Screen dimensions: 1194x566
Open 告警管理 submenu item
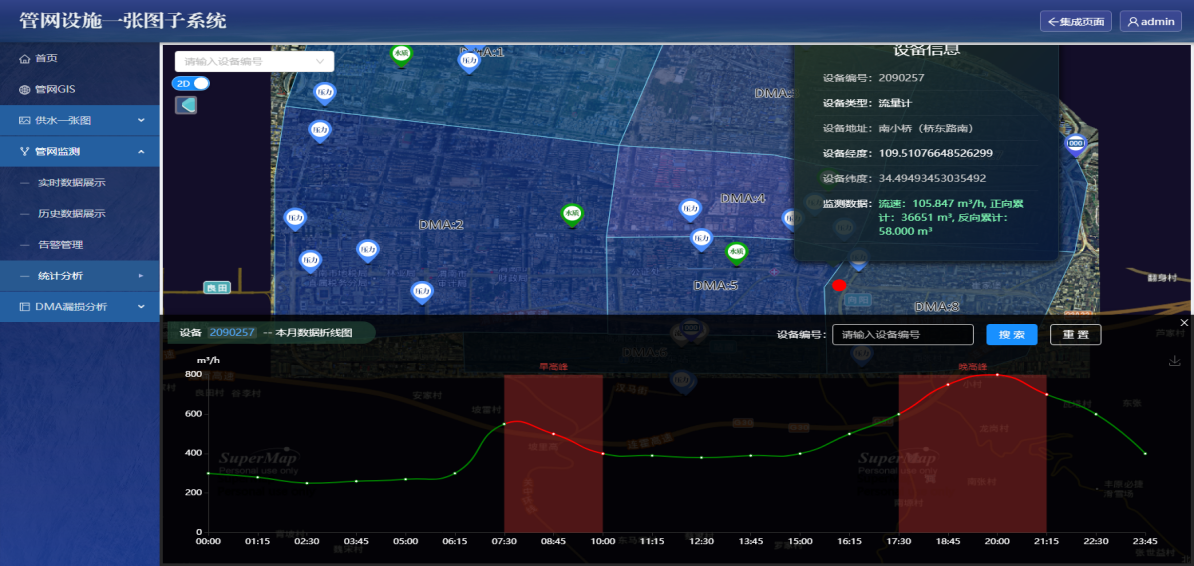coord(60,245)
